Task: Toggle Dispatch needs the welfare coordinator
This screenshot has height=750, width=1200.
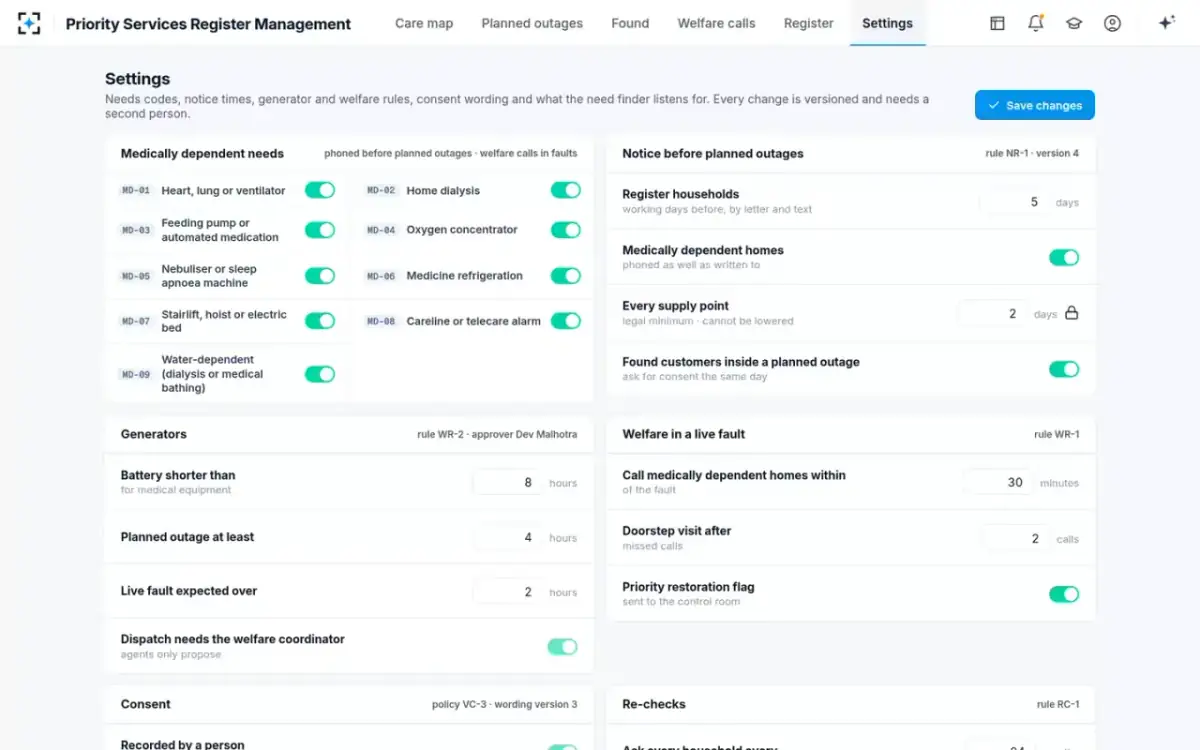Action: click(562, 647)
